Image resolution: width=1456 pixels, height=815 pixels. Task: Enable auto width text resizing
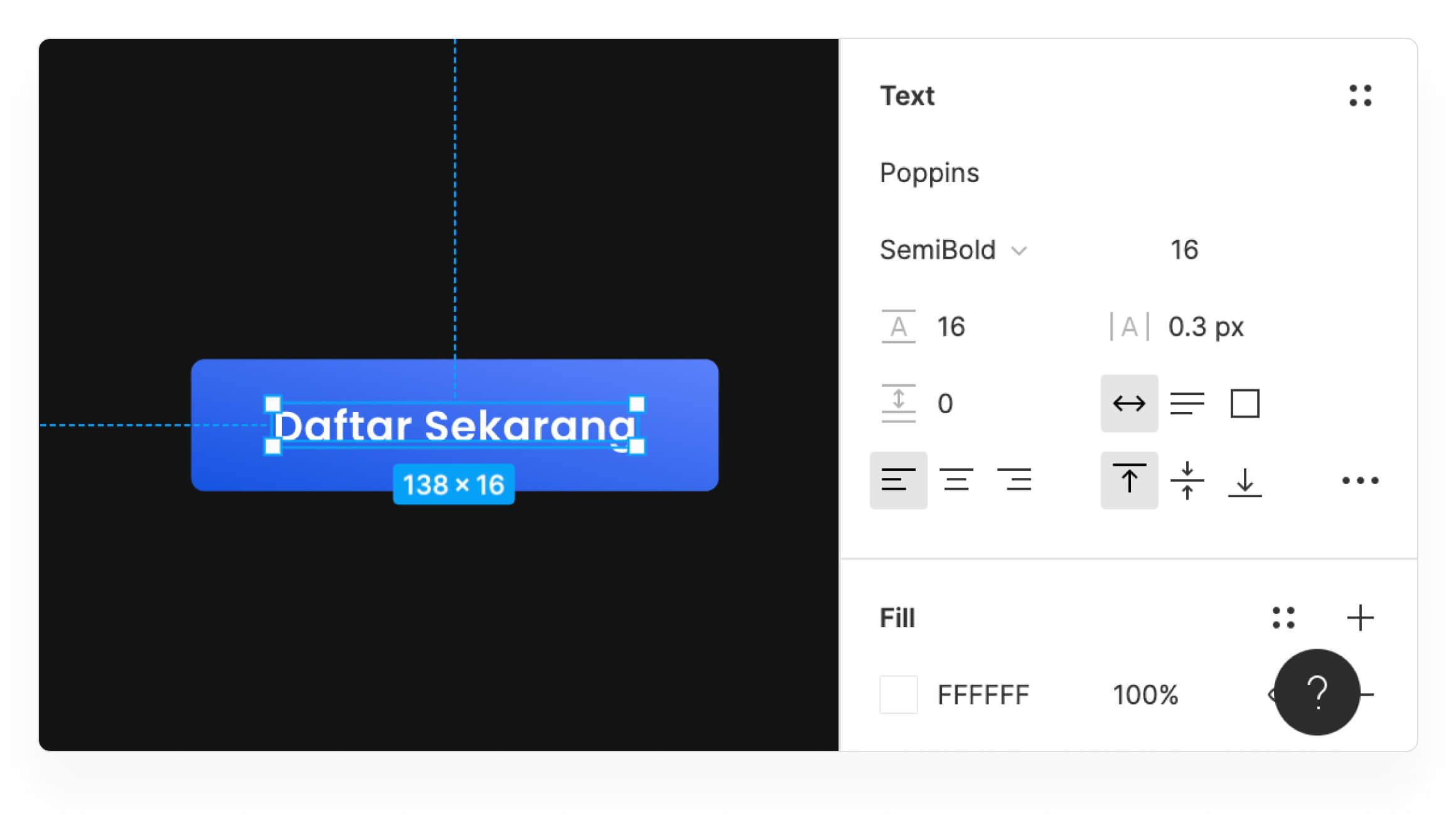pyautogui.click(x=1129, y=403)
